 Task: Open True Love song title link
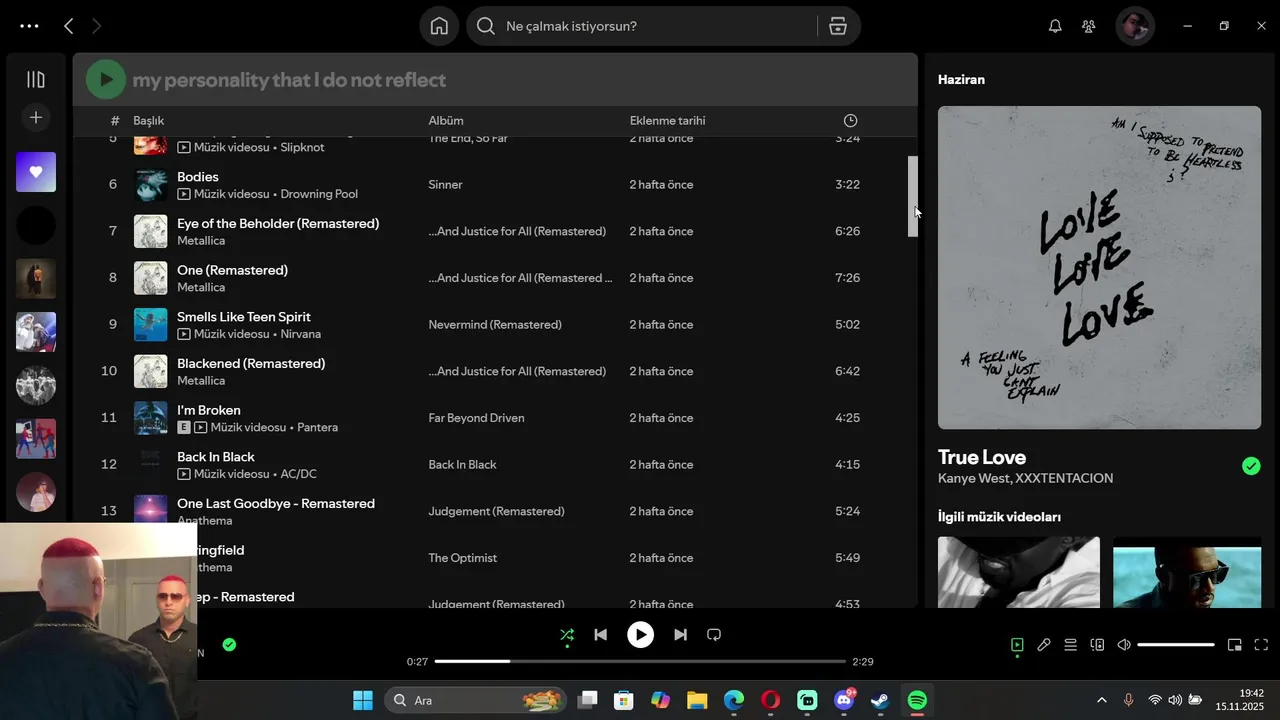982,457
